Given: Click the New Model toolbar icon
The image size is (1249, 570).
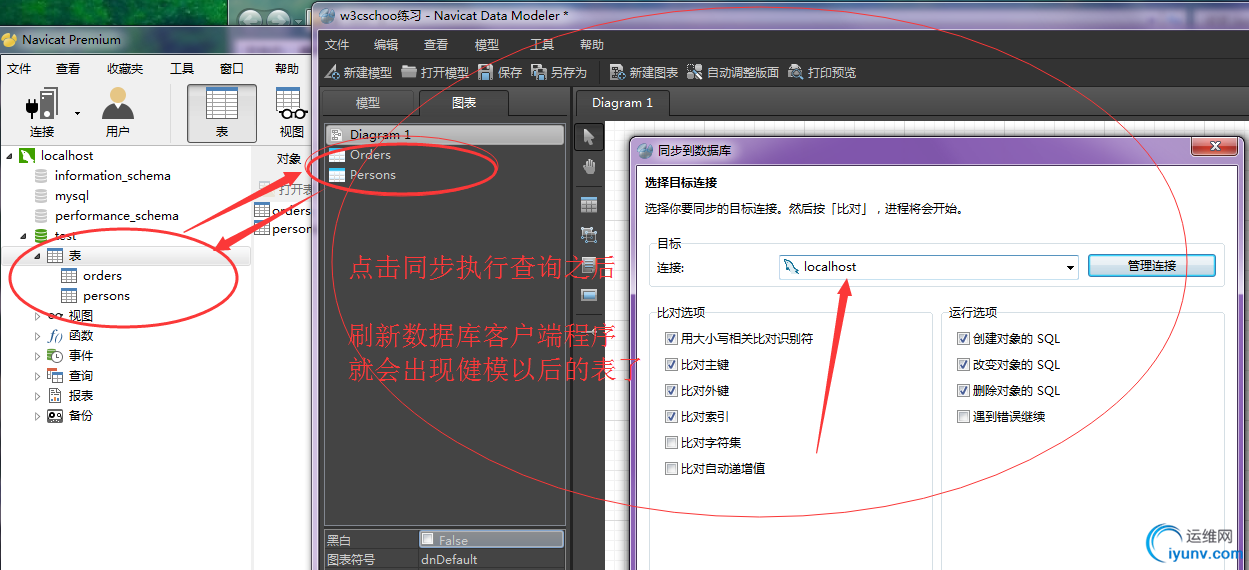Looking at the screenshot, I should click(334, 72).
